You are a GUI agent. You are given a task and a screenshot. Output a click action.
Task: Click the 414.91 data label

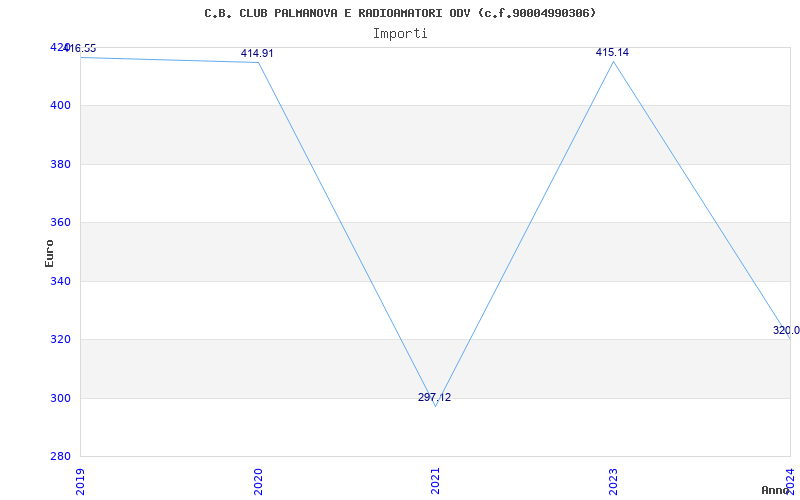click(x=257, y=53)
